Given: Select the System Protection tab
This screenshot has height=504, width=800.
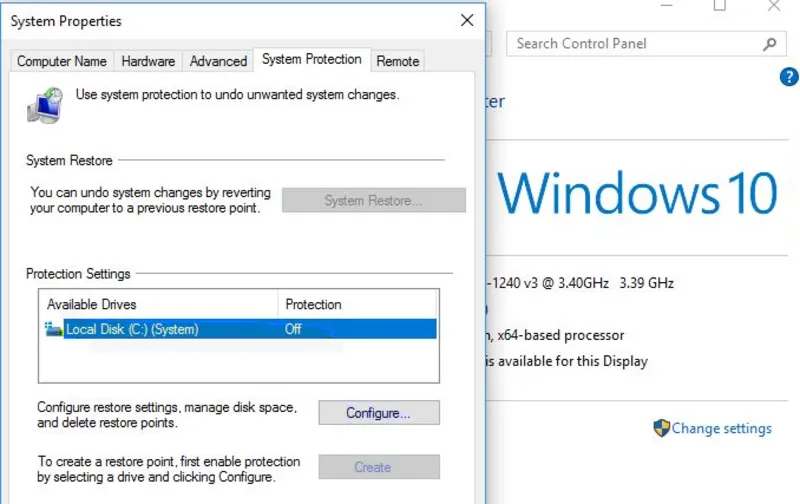Looking at the screenshot, I should (311, 60).
